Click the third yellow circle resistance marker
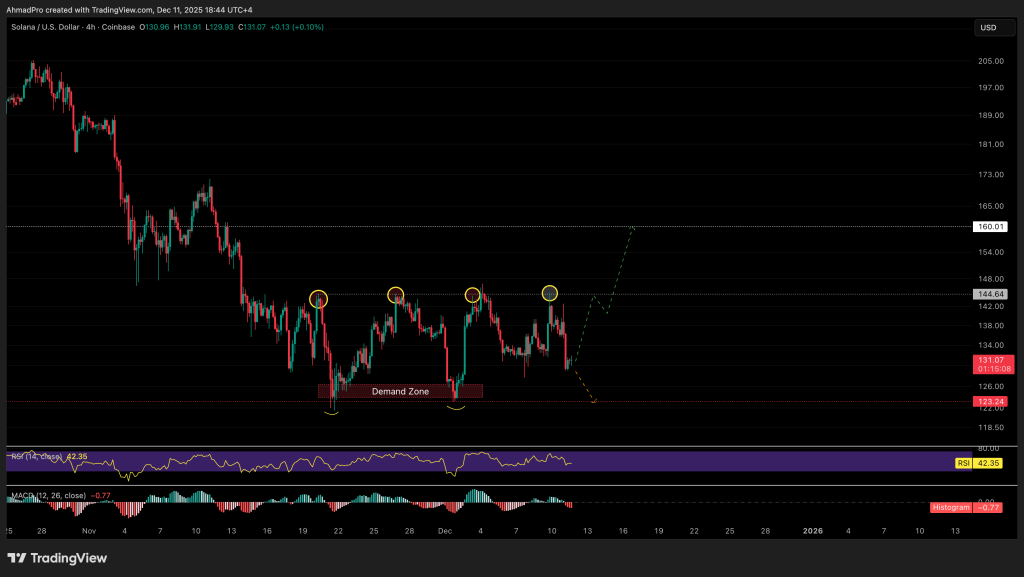Viewport: 1024px width, 577px height. coord(472,294)
